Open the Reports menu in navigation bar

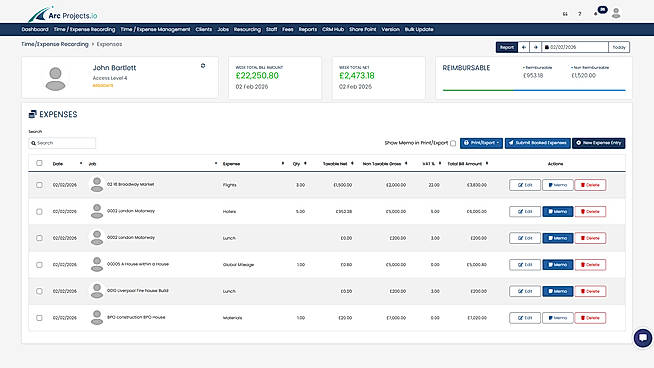click(x=308, y=30)
